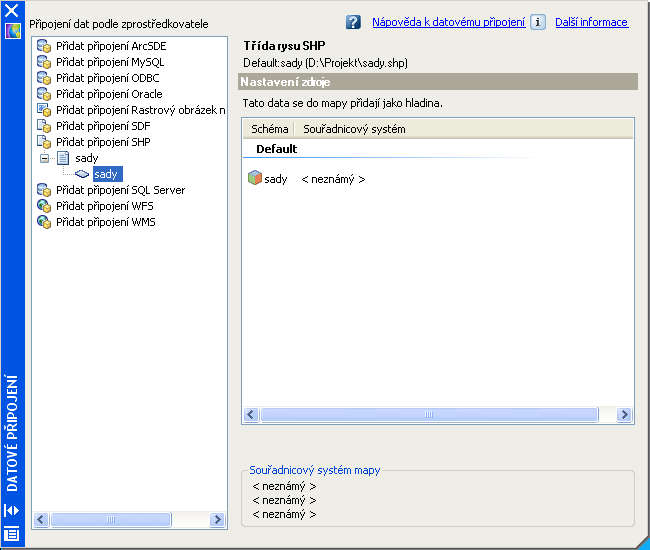Click the Souřadnicový systém column header
Image resolution: width=650 pixels, height=550 pixels.
pyautogui.click(x=354, y=129)
